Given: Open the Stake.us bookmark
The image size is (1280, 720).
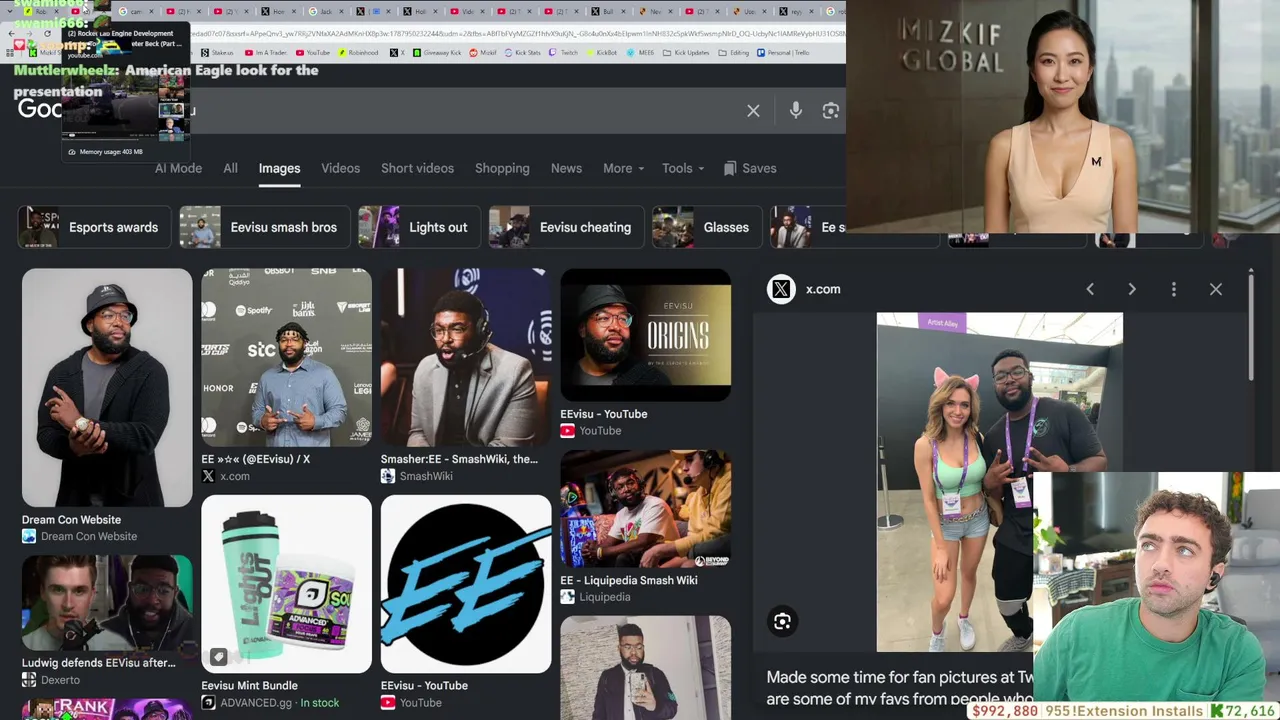Looking at the screenshot, I should [x=217, y=53].
